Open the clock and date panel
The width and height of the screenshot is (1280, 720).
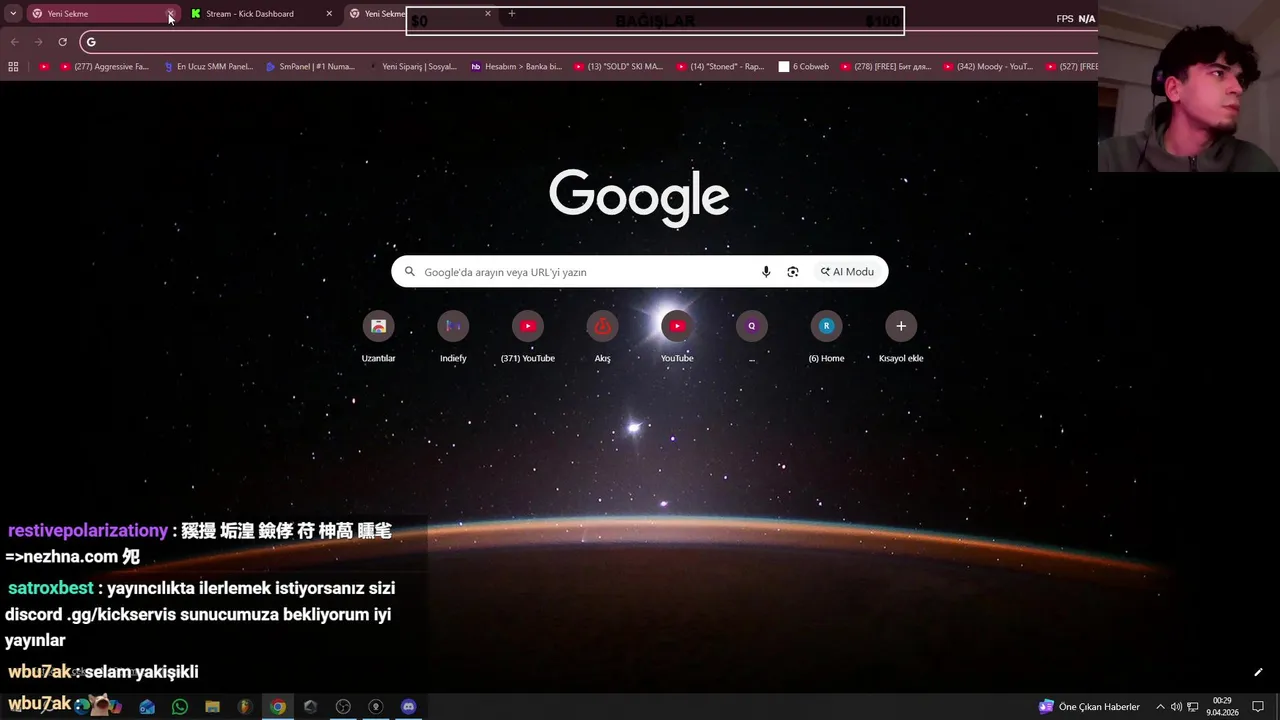coord(1222,707)
